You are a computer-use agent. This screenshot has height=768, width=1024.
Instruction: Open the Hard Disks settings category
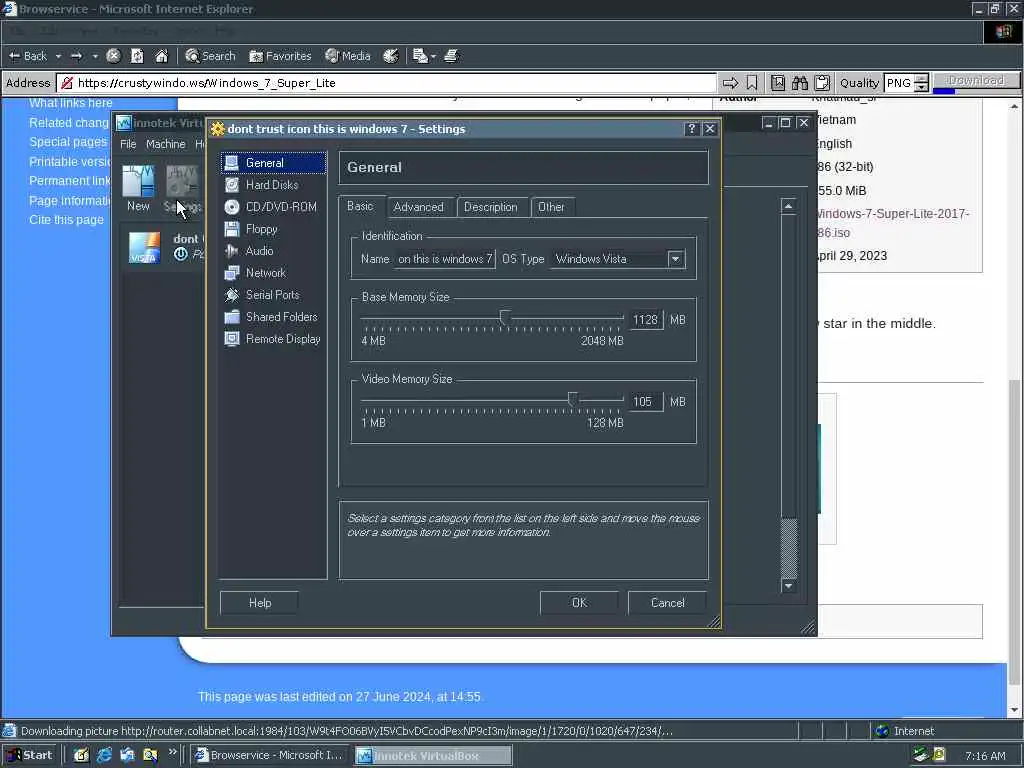273,185
